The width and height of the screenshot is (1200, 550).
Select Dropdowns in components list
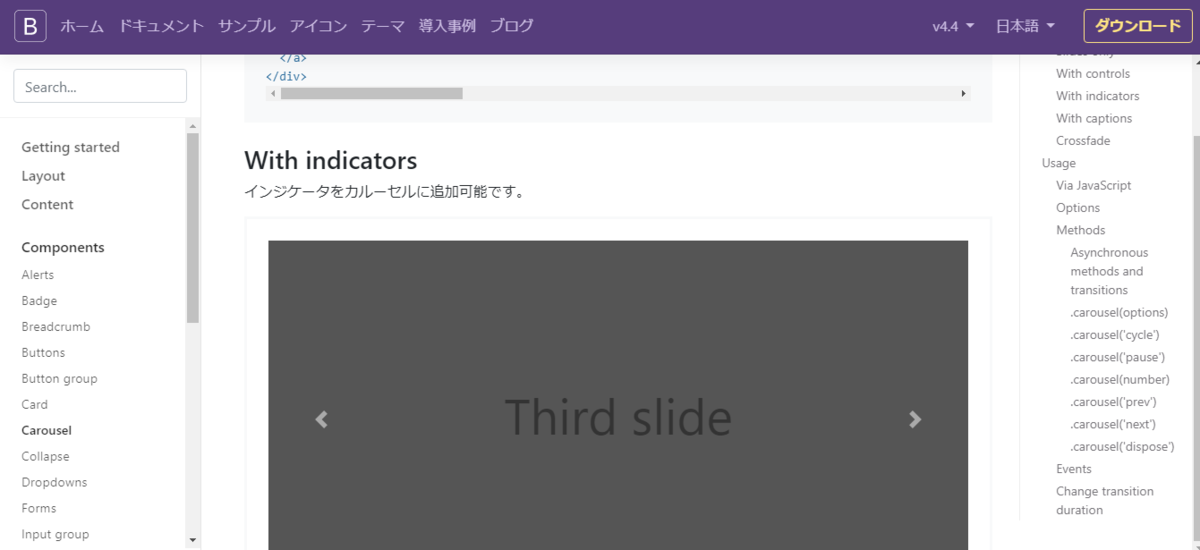[x=54, y=483]
